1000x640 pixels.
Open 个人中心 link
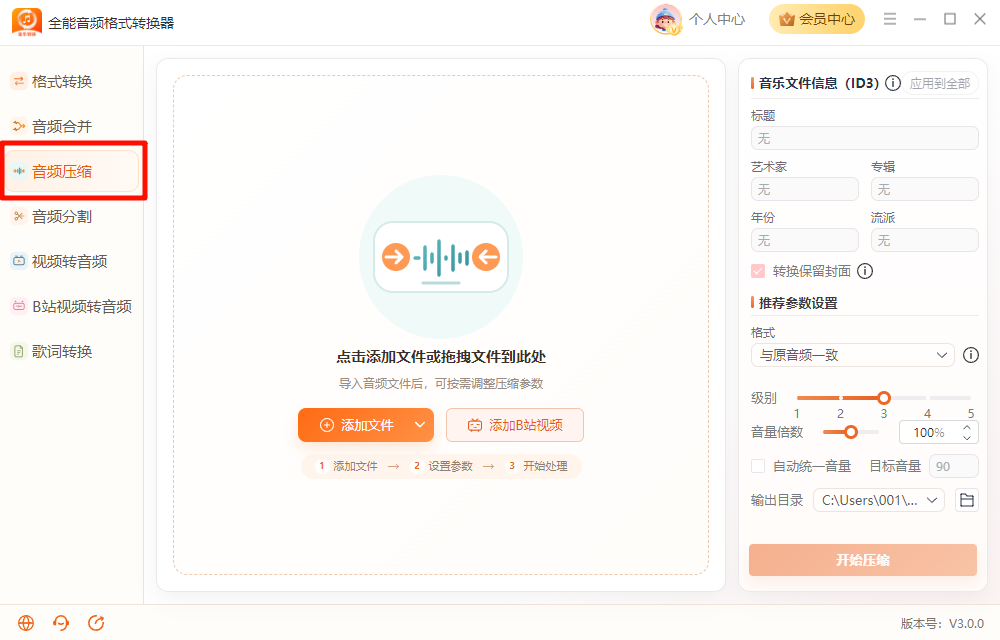click(717, 19)
